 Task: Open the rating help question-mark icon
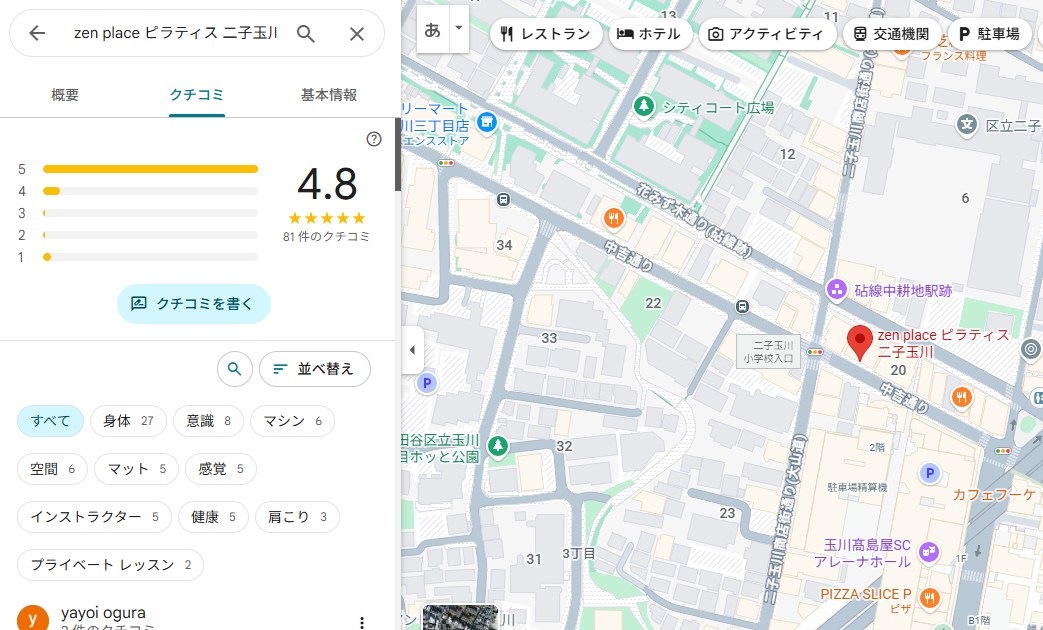pyautogui.click(x=373, y=139)
